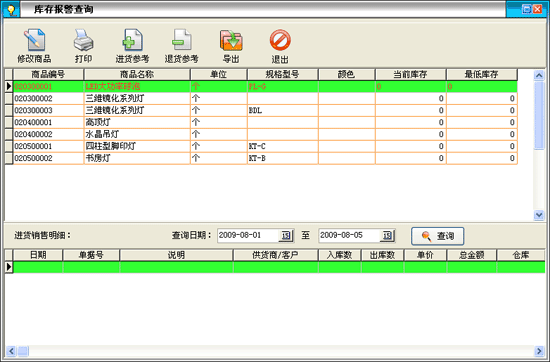Click the 单位 column header
Image resolution: width=550 pixels, height=362 pixels.
point(219,74)
